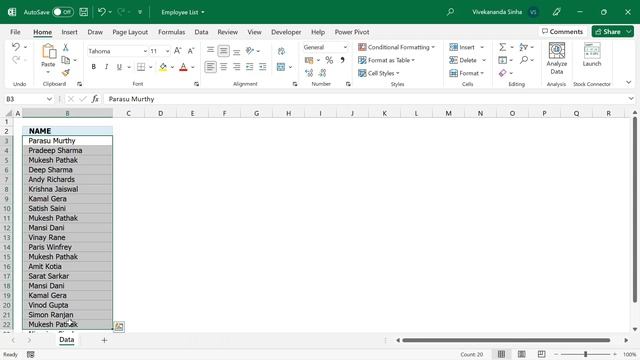Switch to the Formulas tab
The height and width of the screenshot is (360, 640).
pyautogui.click(x=171, y=32)
